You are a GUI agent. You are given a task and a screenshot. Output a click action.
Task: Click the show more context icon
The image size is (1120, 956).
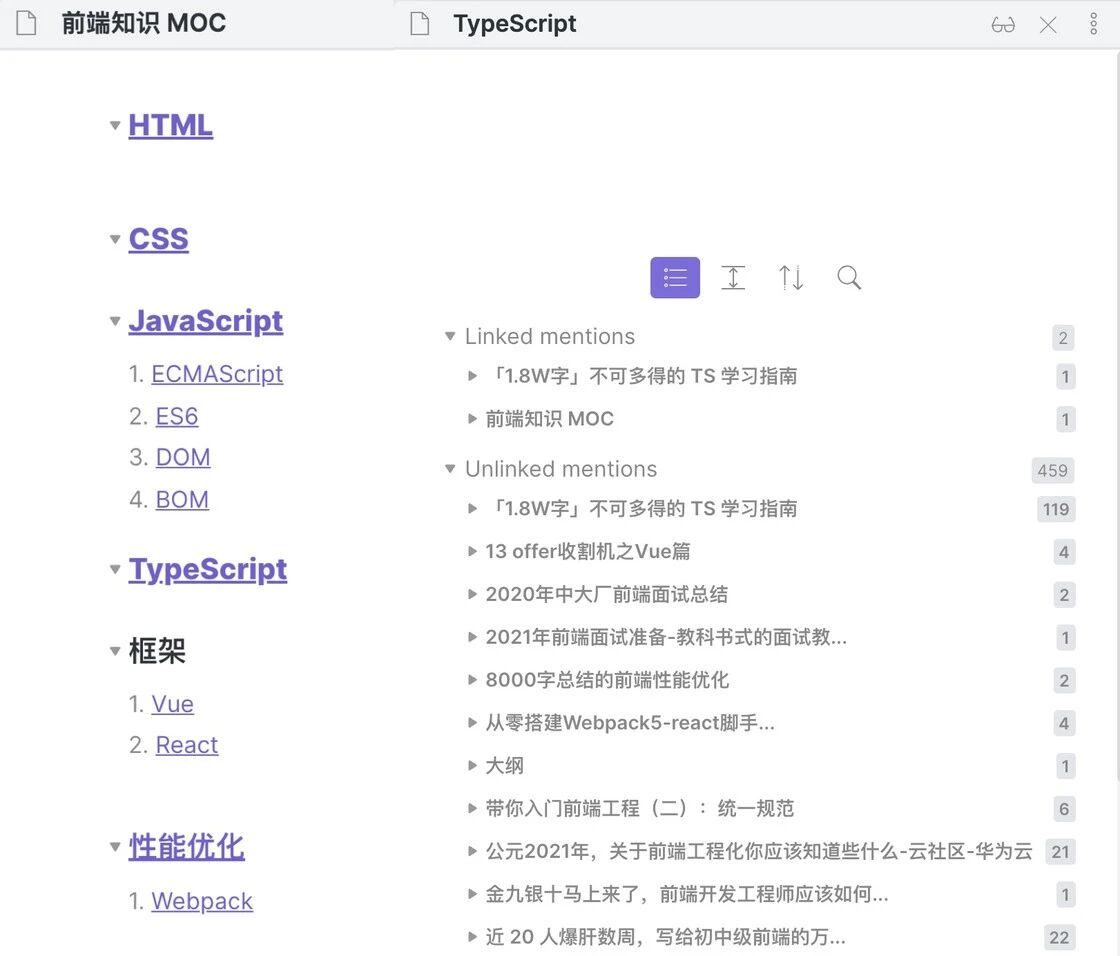[x=733, y=278]
